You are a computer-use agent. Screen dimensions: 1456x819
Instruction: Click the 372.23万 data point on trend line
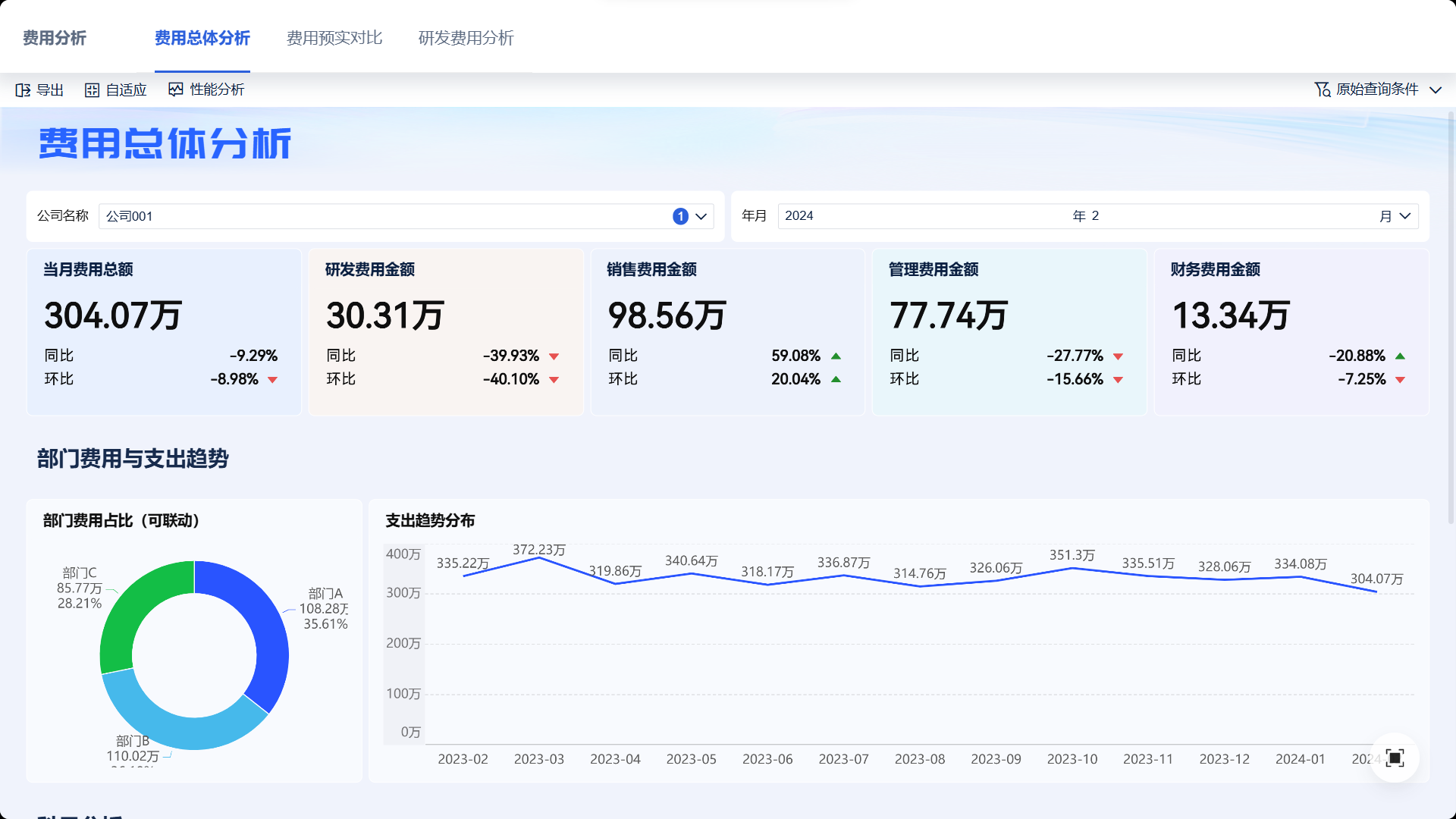[x=539, y=558]
